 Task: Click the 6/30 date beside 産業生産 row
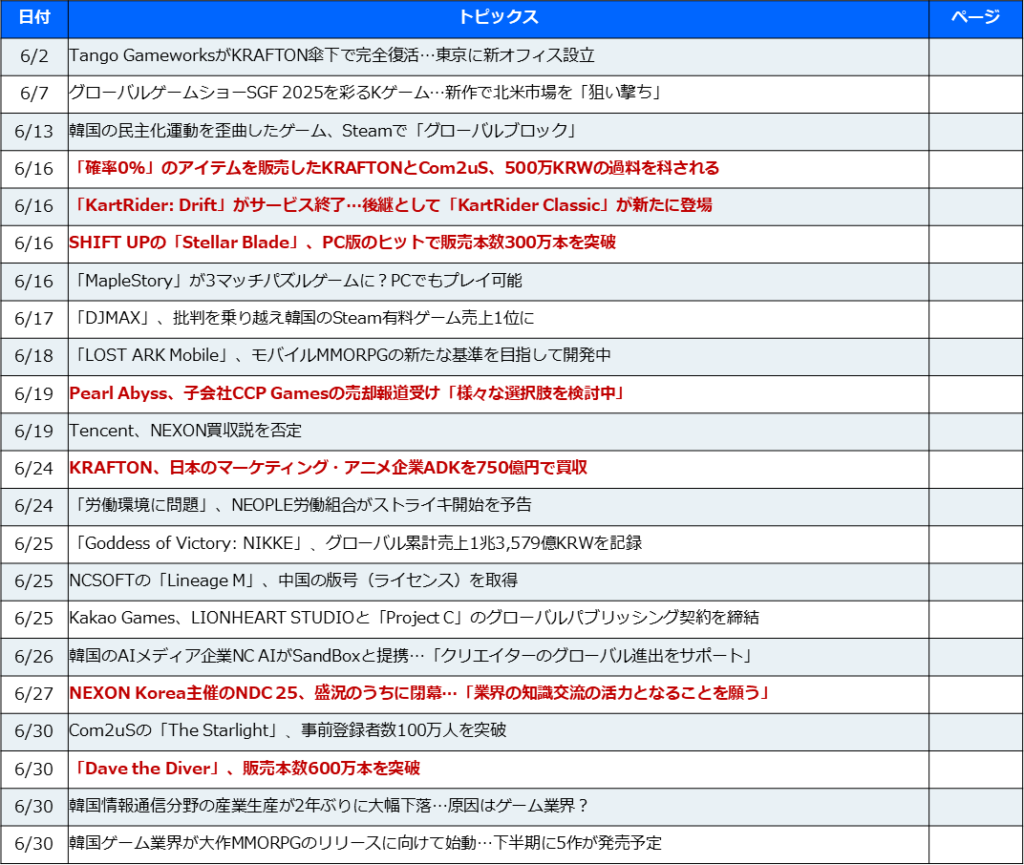[34, 806]
